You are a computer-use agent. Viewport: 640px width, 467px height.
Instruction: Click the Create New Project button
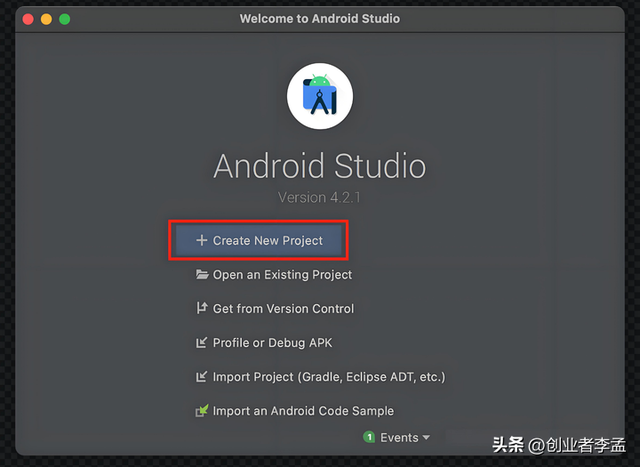[259, 240]
